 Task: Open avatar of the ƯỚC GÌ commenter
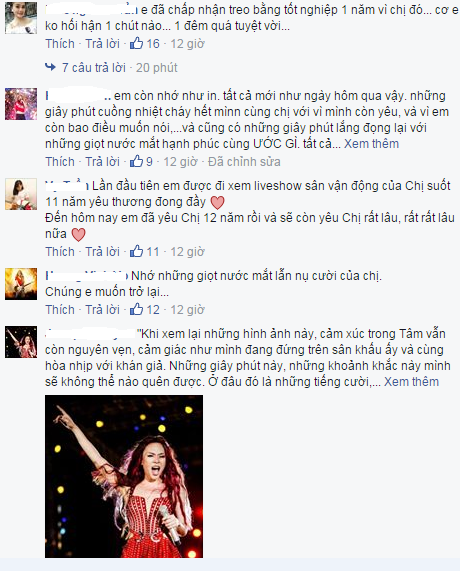click(21, 104)
